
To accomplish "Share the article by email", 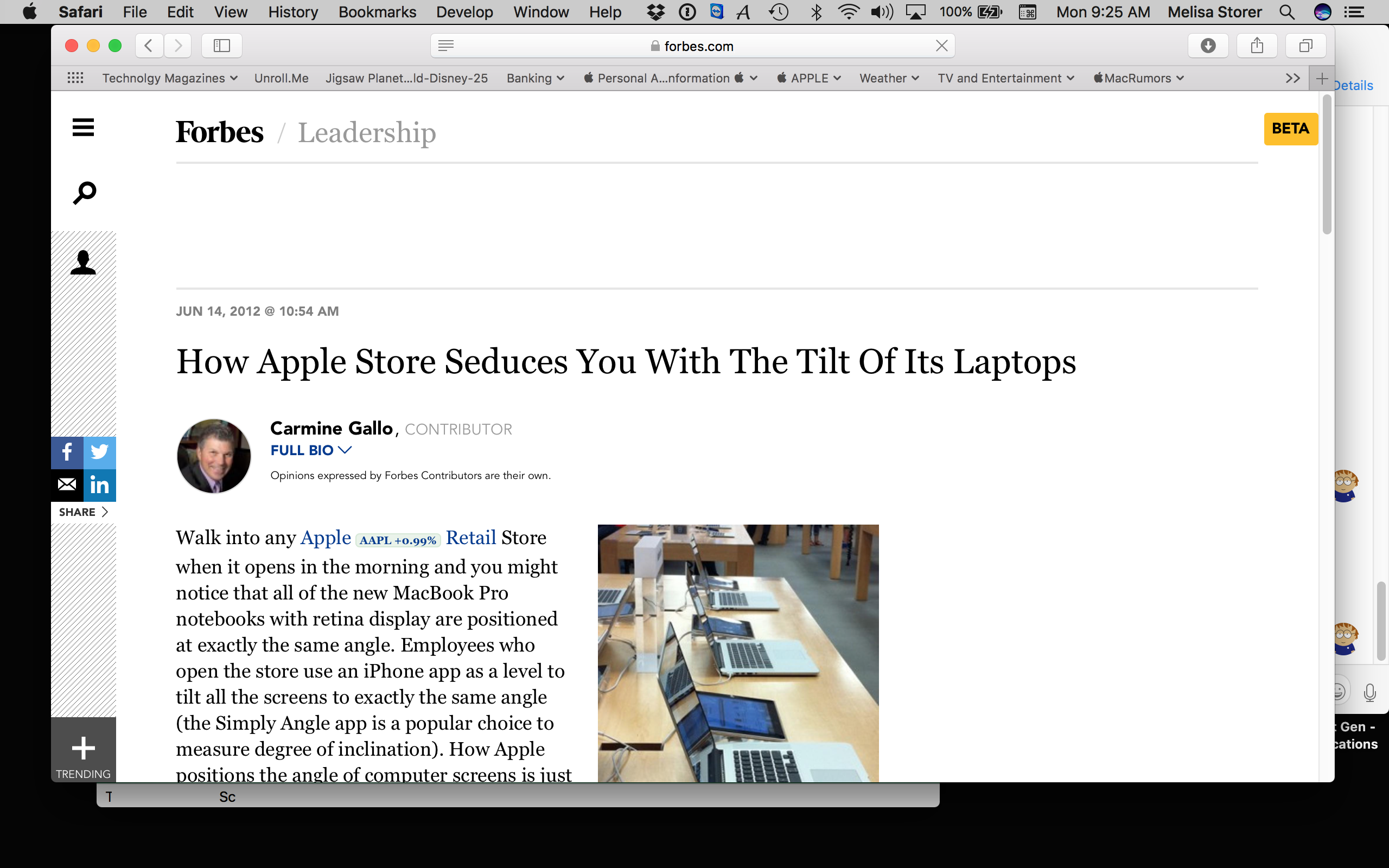I will 67,484.
